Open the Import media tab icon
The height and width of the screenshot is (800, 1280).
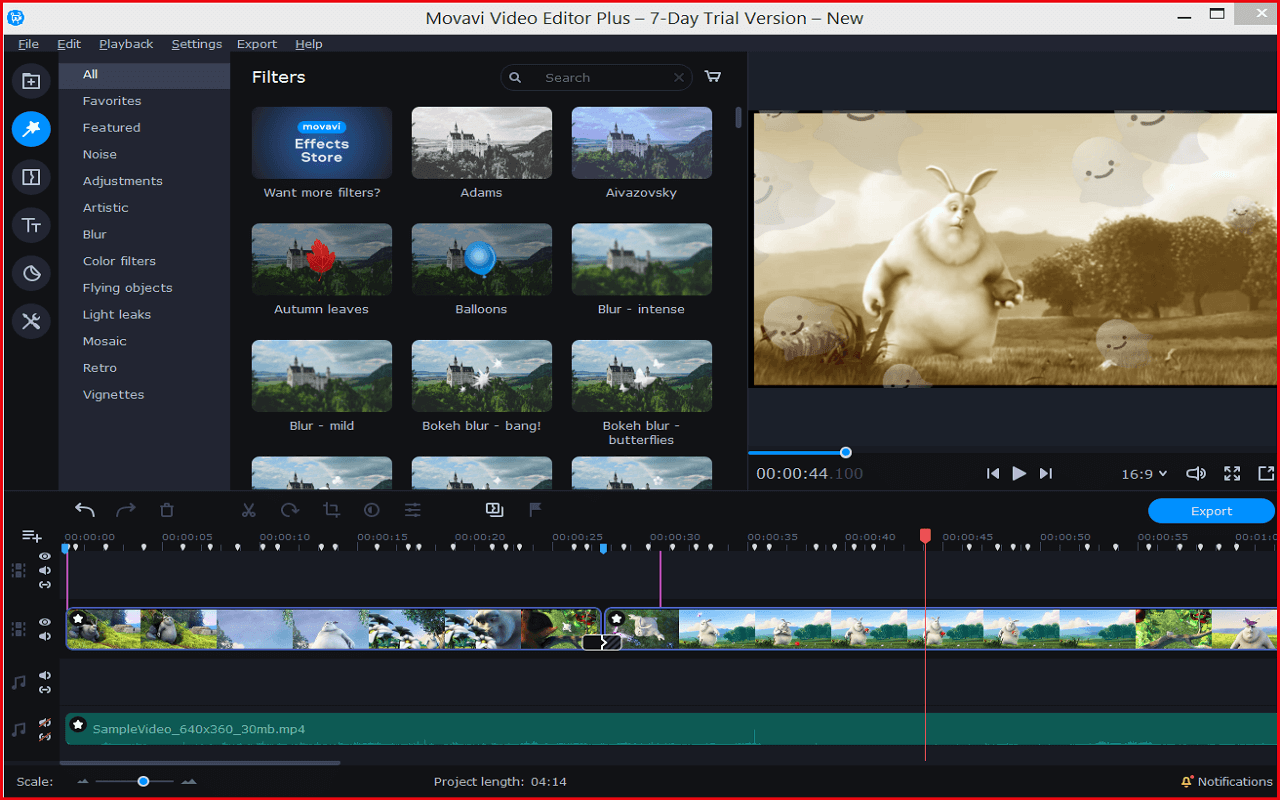pos(31,81)
